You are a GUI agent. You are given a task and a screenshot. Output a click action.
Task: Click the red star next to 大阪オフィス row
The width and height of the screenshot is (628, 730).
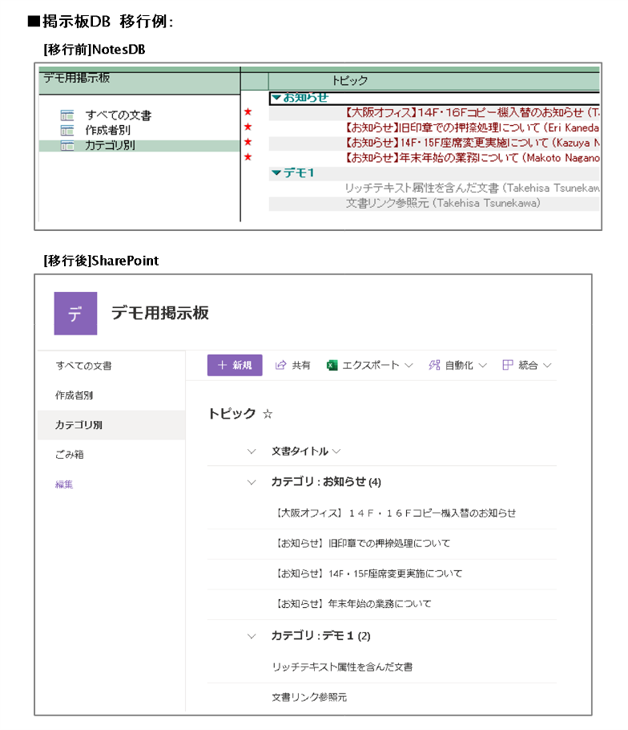pyautogui.click(x=248, y=112)
